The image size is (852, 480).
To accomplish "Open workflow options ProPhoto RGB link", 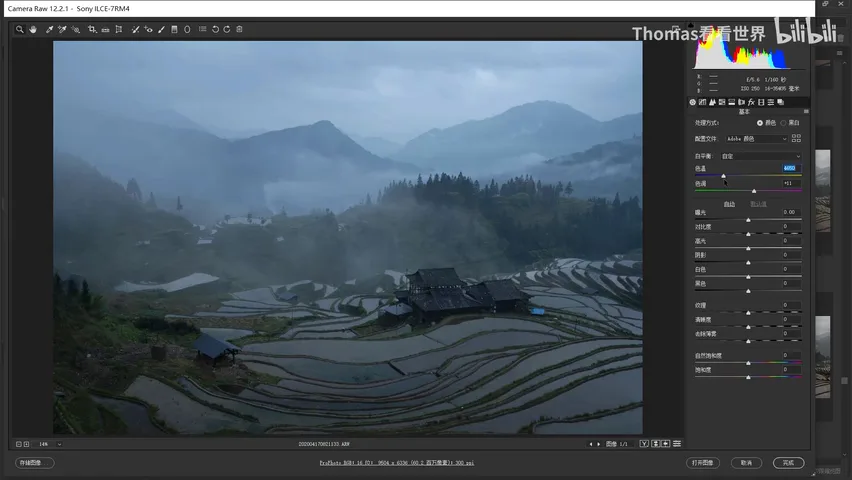I will (397, 463).
